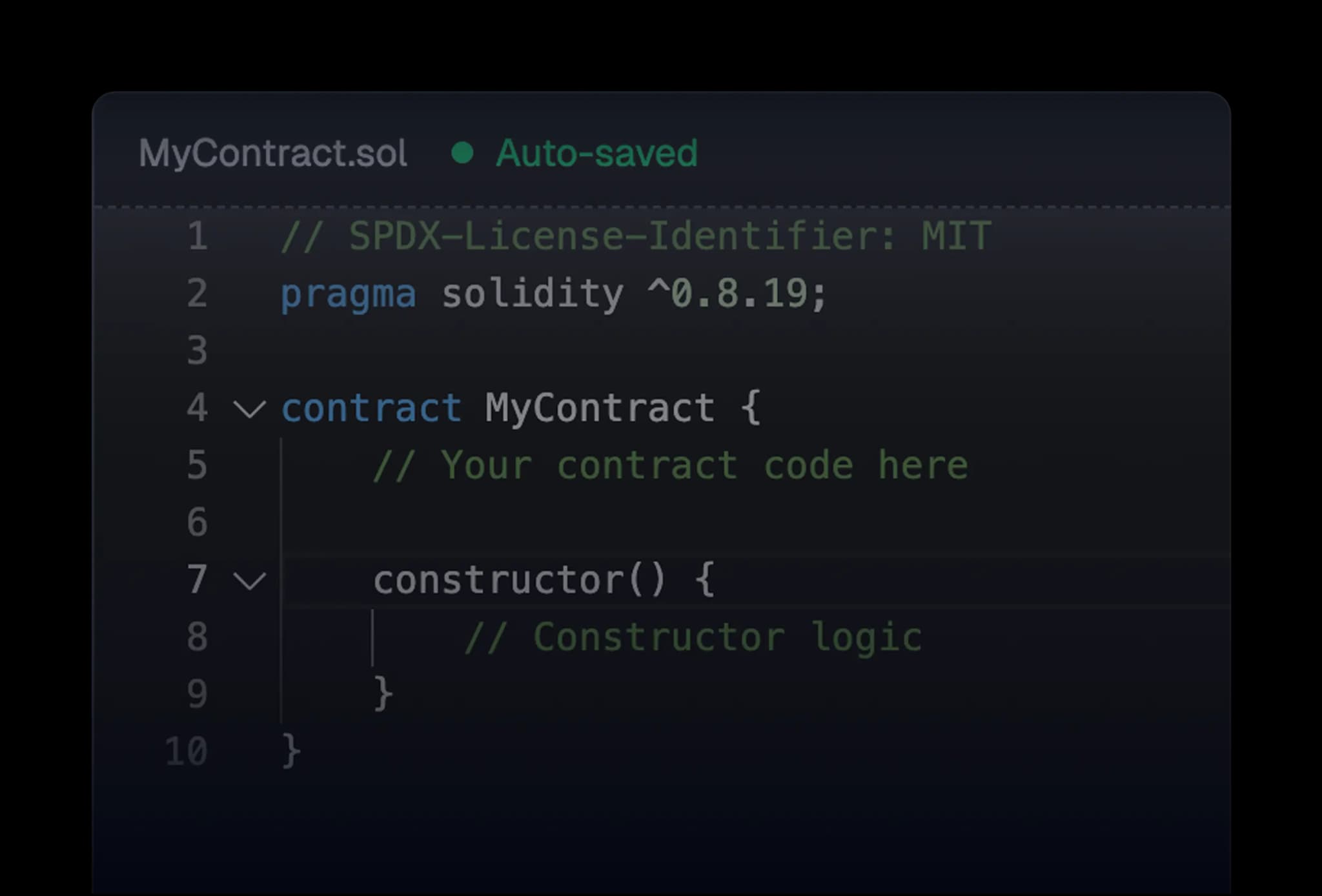
Task: Click line number 6 in the gutter
Action: point(198,522)
